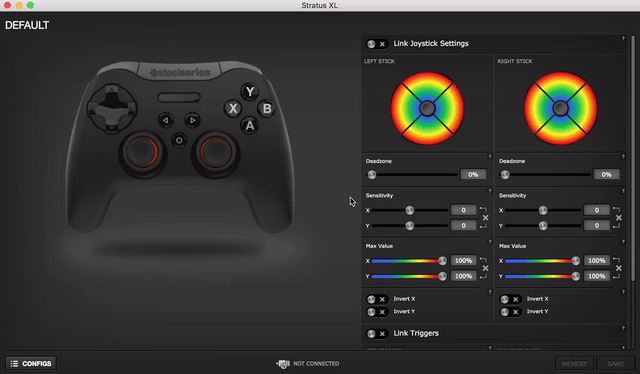Toggle right stick Max Value X/Y link

click(618, 268)
